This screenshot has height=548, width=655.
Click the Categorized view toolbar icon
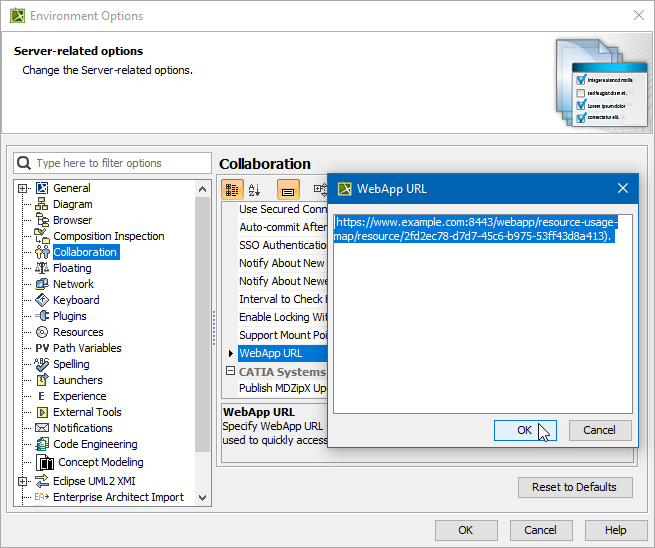coord(232,189)
